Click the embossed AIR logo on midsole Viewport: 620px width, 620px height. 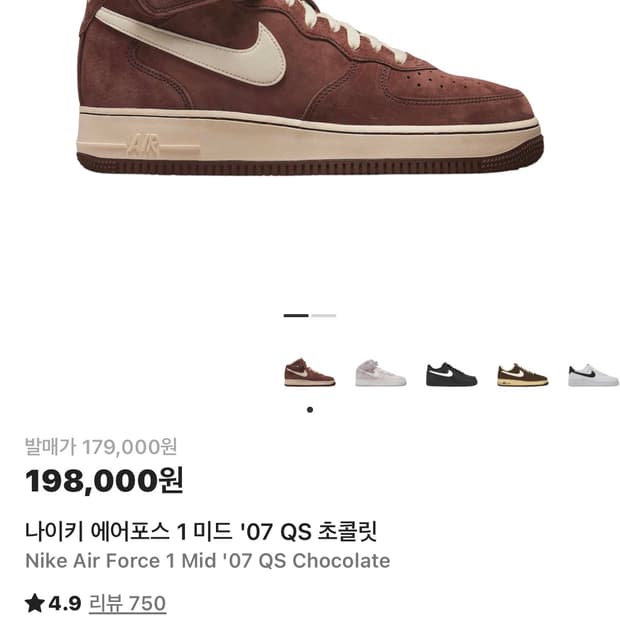[144, 145]
